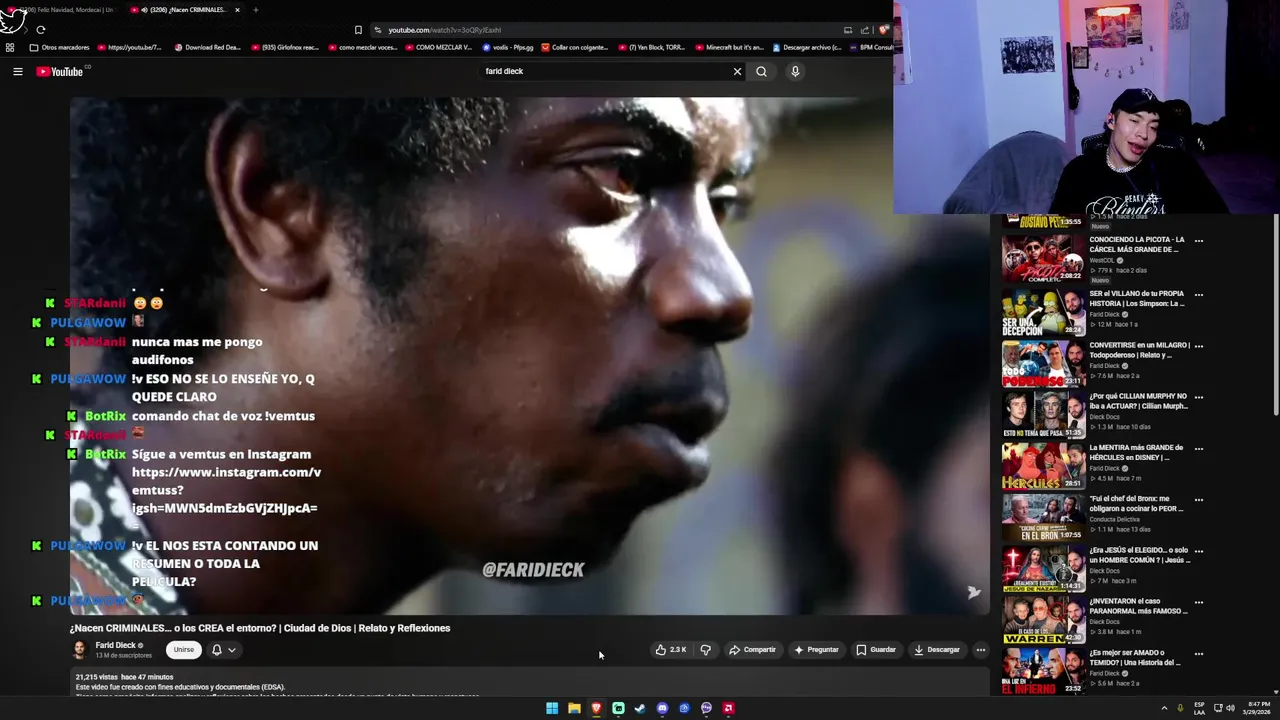Start voice search with microphone
Image resolution: width=1280 pixels, height=720 pixels.
point(795,71)
